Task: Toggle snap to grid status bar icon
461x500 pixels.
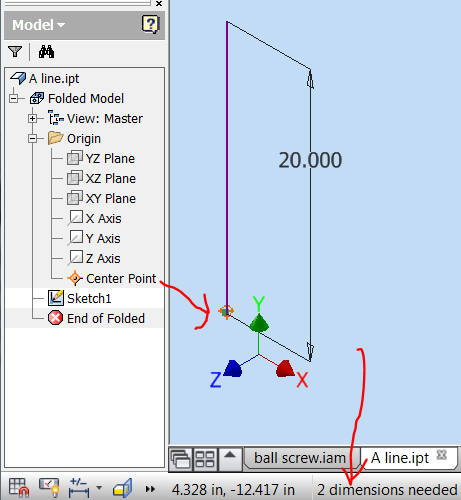Action: (x=19, y=488)
